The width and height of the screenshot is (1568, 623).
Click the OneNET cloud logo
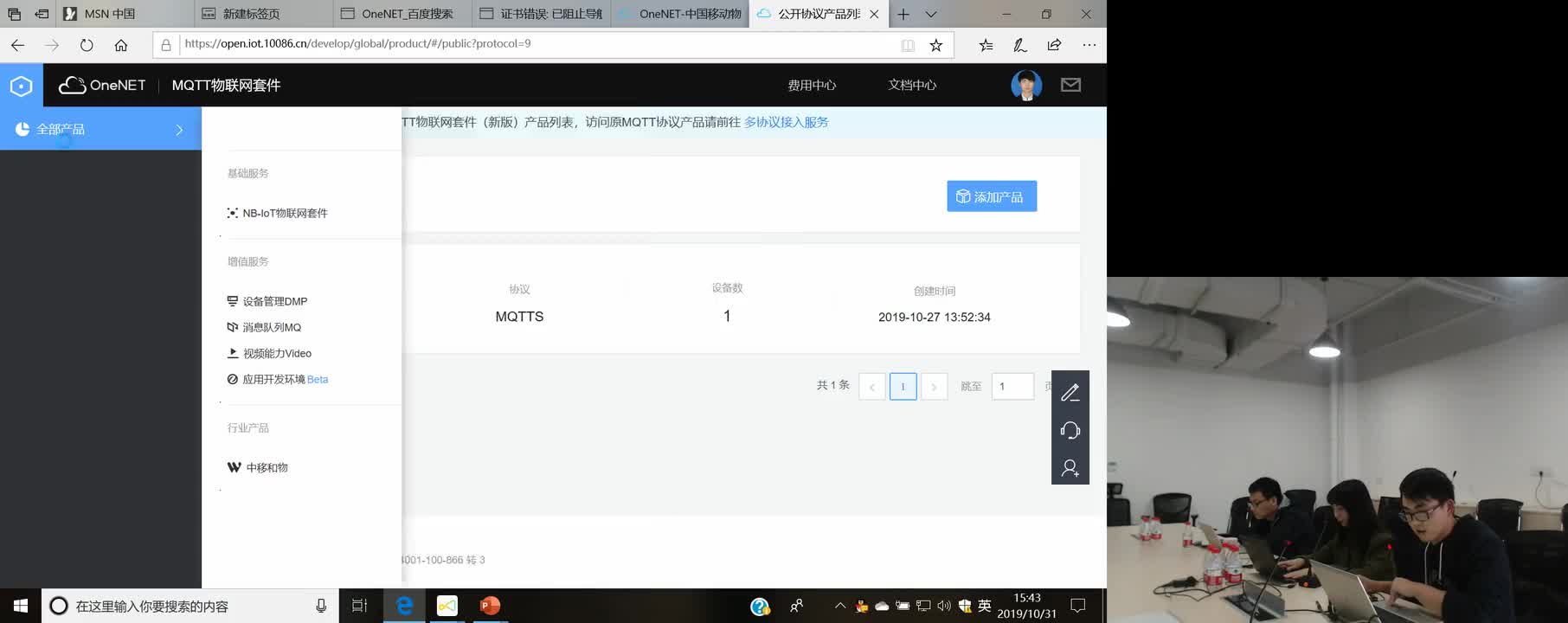pos(102,85)
